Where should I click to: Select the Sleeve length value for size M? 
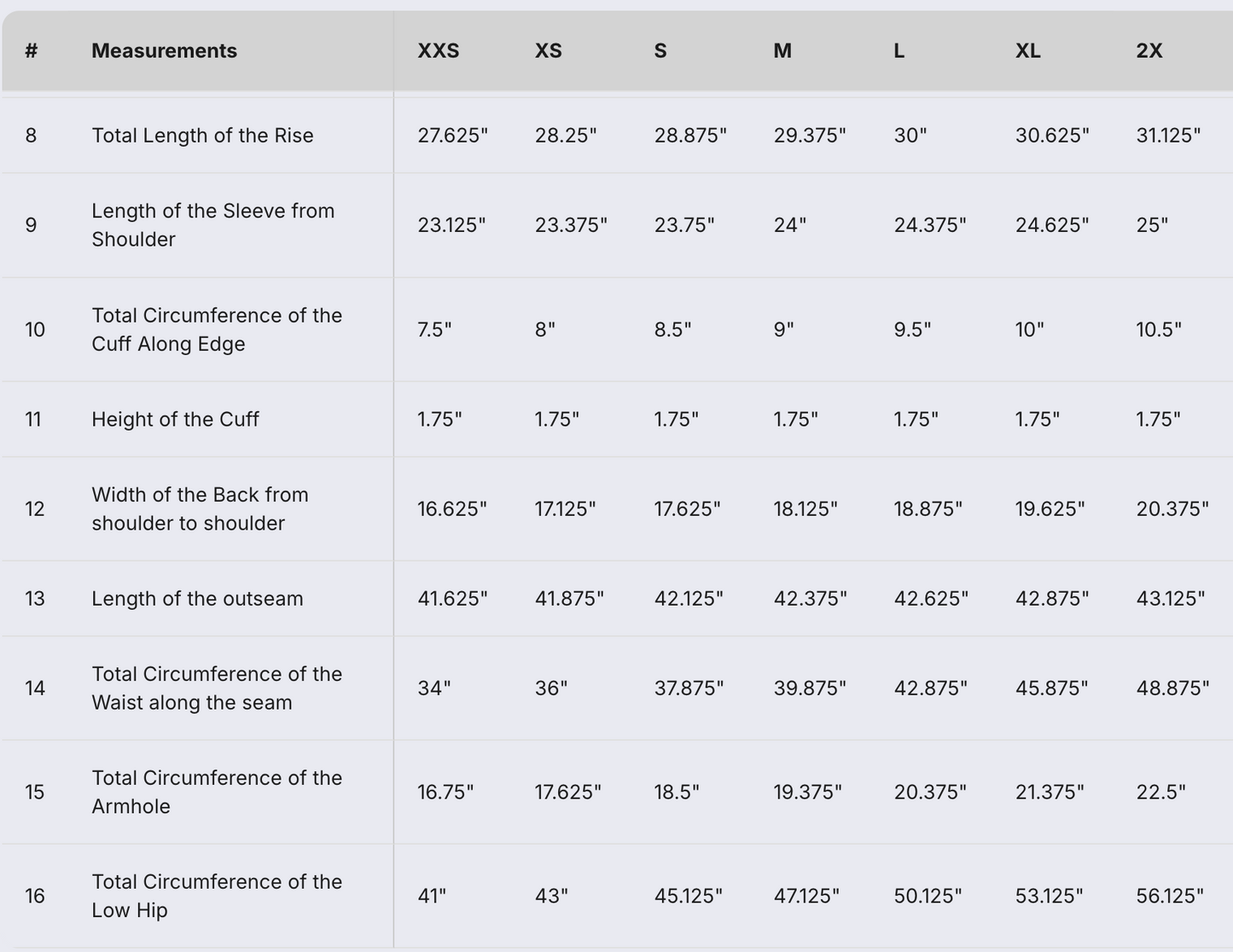point(789,225)
